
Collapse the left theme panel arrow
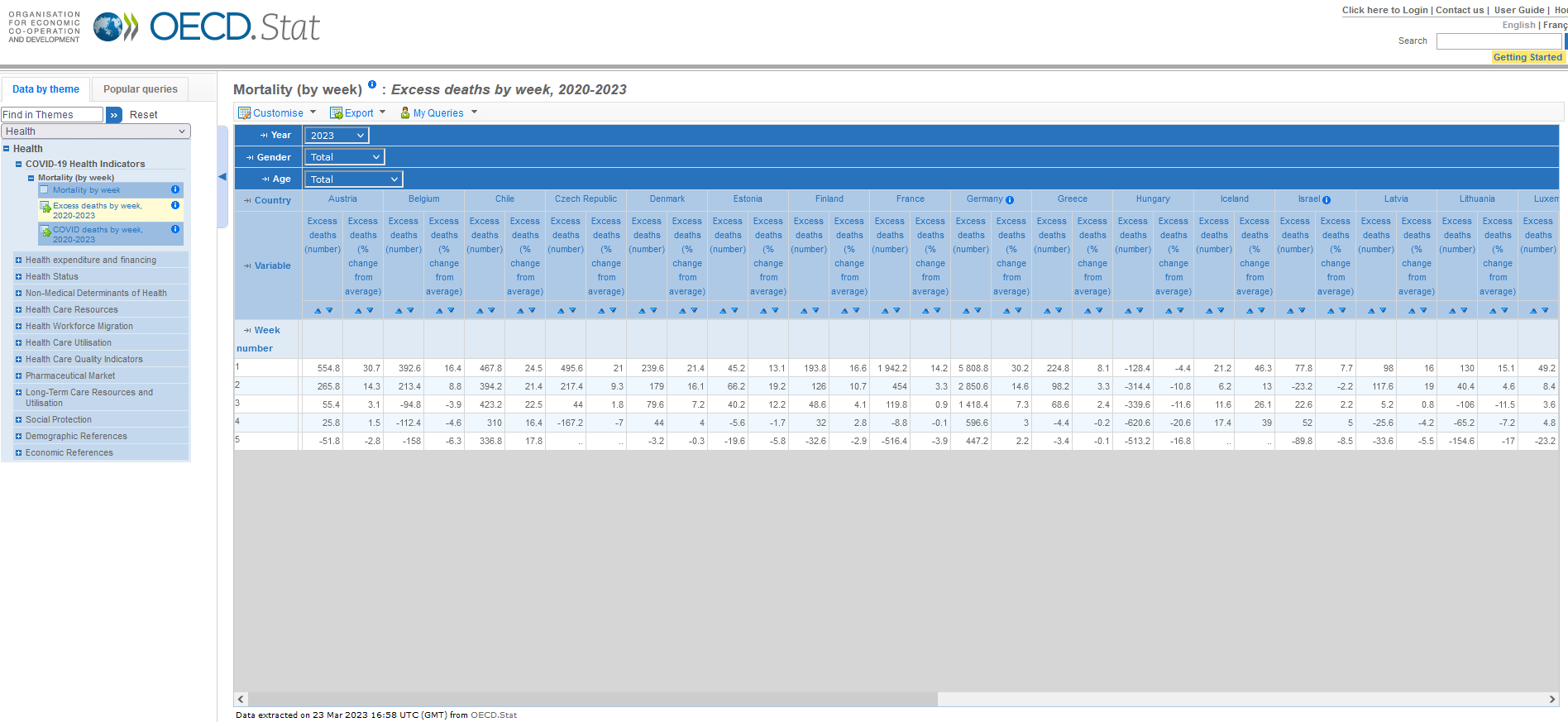click(x=222, y=176)
